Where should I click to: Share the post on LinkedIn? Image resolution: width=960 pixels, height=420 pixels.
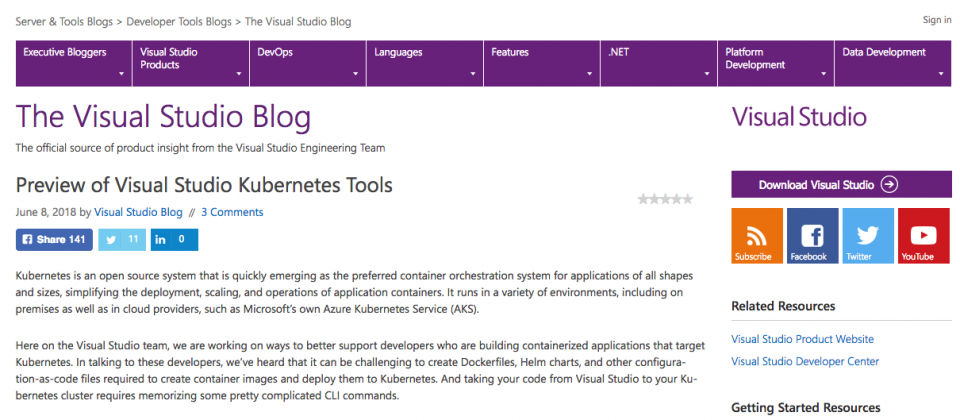[x=174, y=240]
